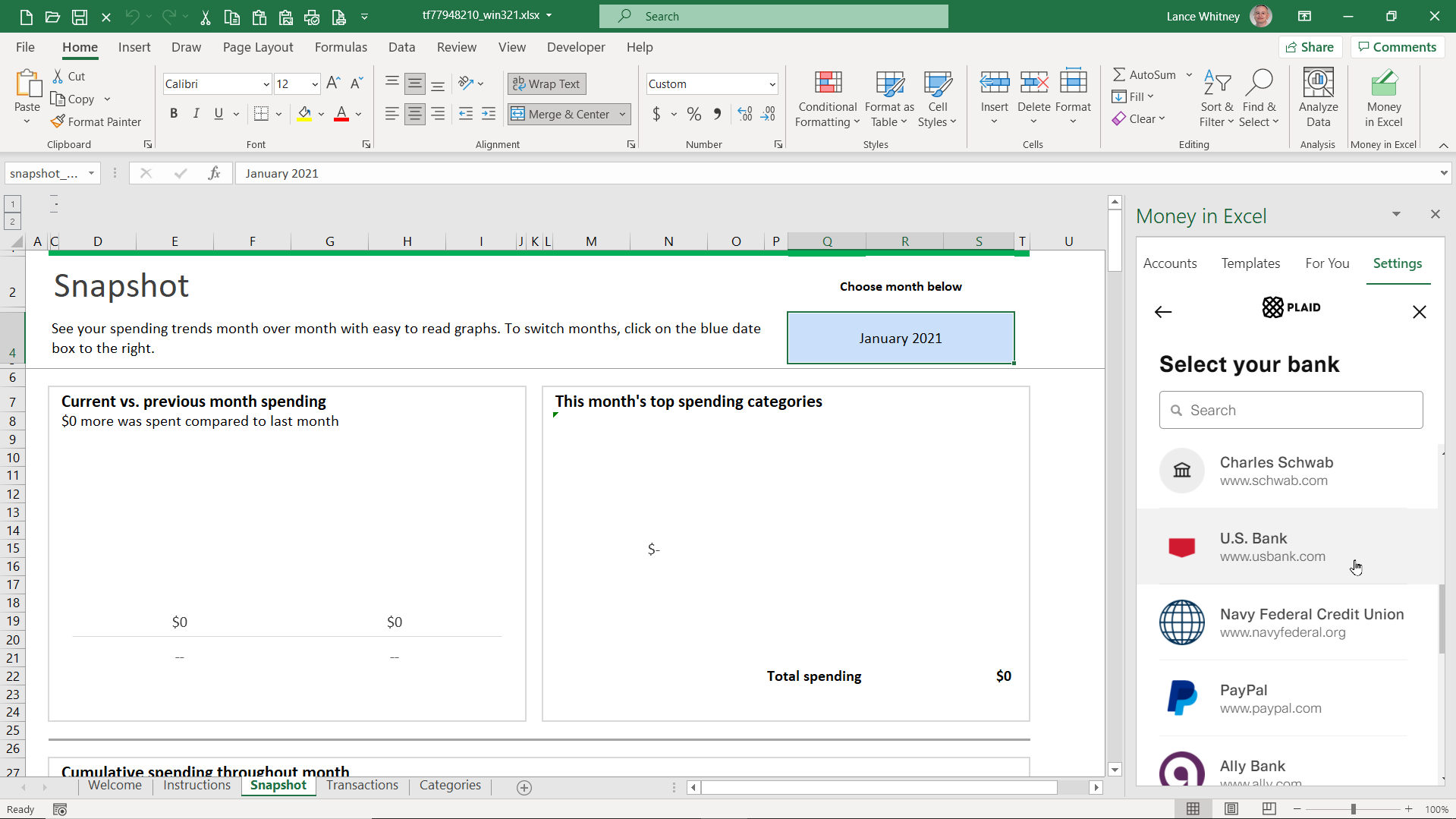Open the Formulas ribbon tab
Viewport: 1456px width, 819px height.
(x=341, y=47)
